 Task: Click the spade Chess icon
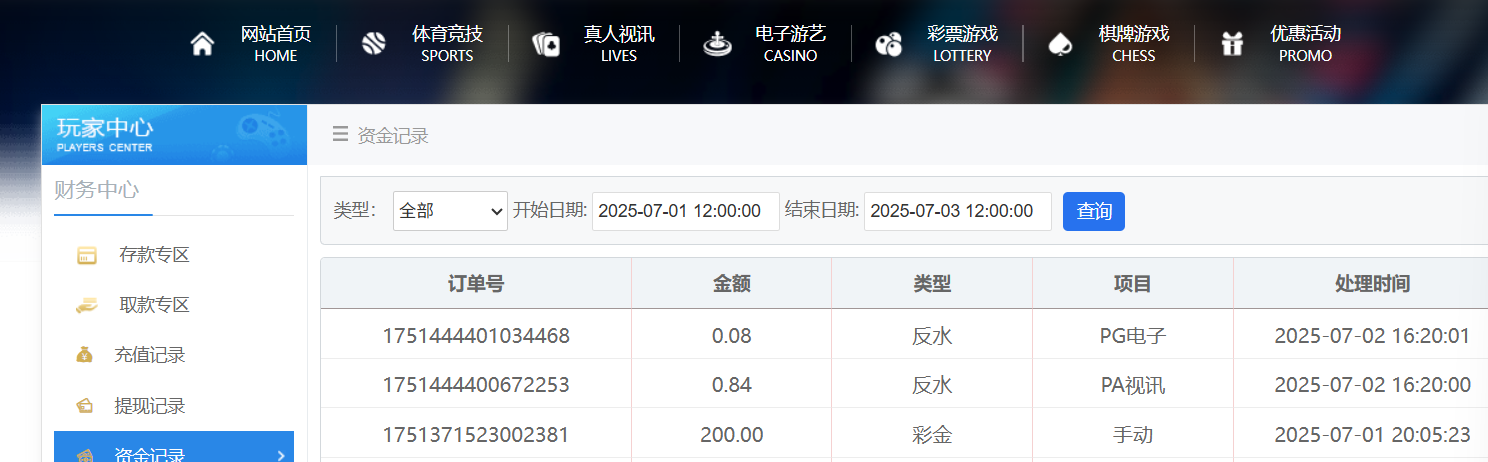click(1059, 44)
